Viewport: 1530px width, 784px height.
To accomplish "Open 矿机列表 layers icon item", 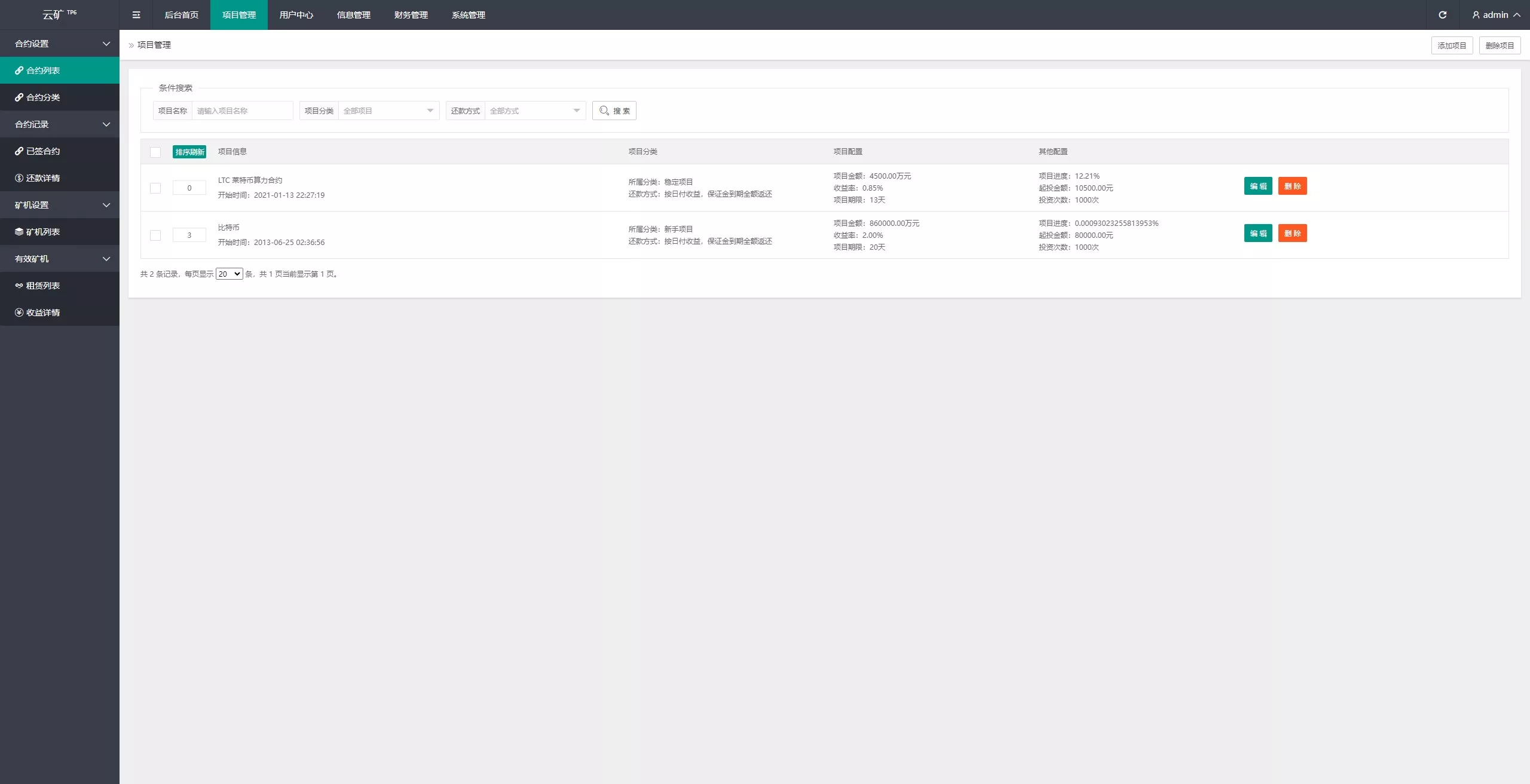I will pos(19,232).
